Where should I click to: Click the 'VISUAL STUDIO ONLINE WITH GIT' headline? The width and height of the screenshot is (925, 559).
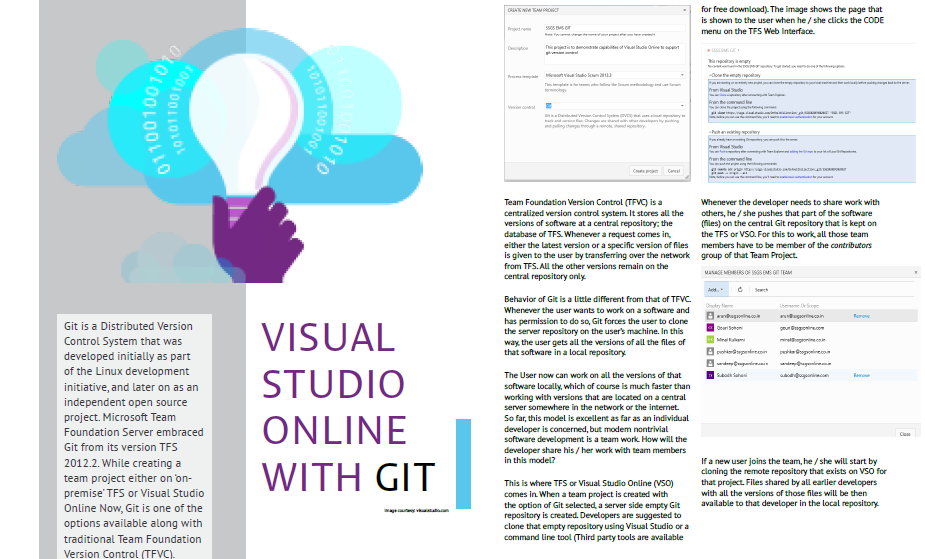[x=349, y=406]
